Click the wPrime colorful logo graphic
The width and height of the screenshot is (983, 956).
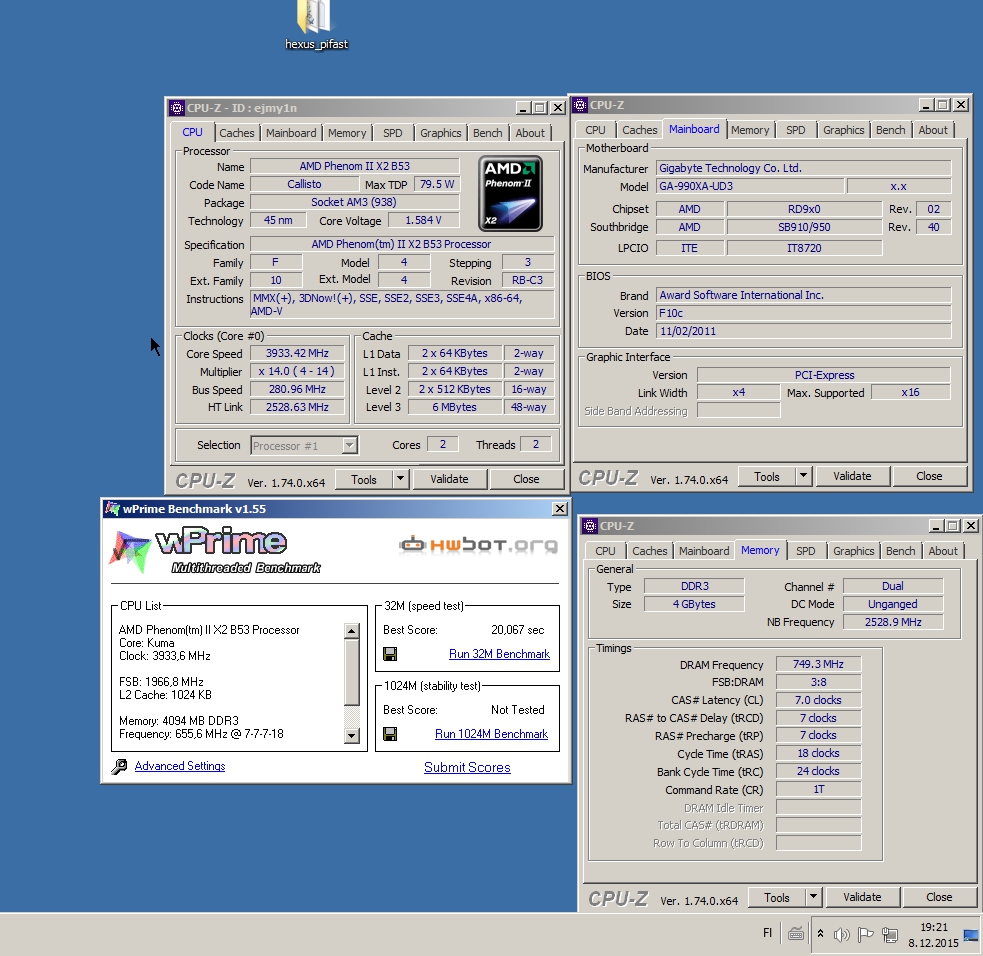tap(130, 552)
